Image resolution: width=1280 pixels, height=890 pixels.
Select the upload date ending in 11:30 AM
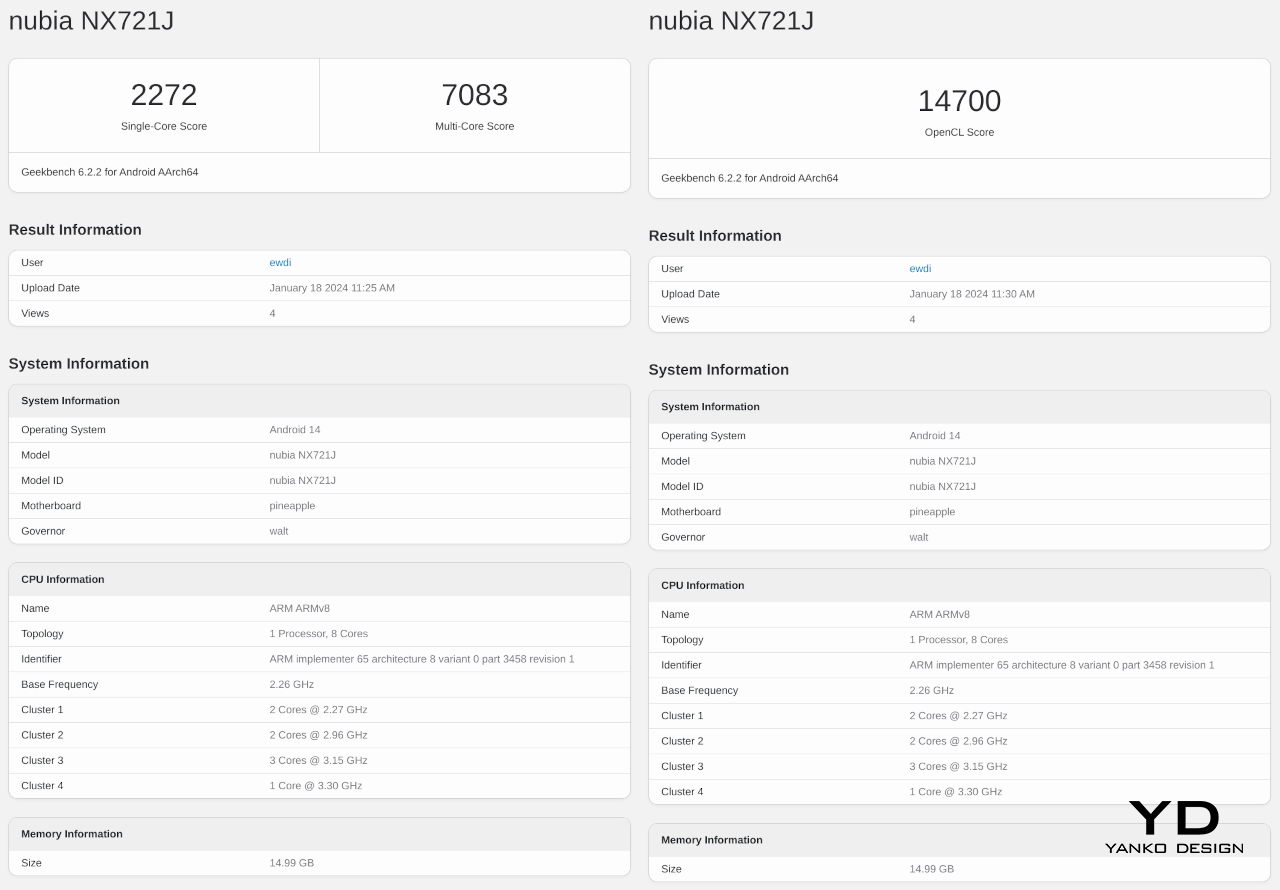[x=972, y=294]
